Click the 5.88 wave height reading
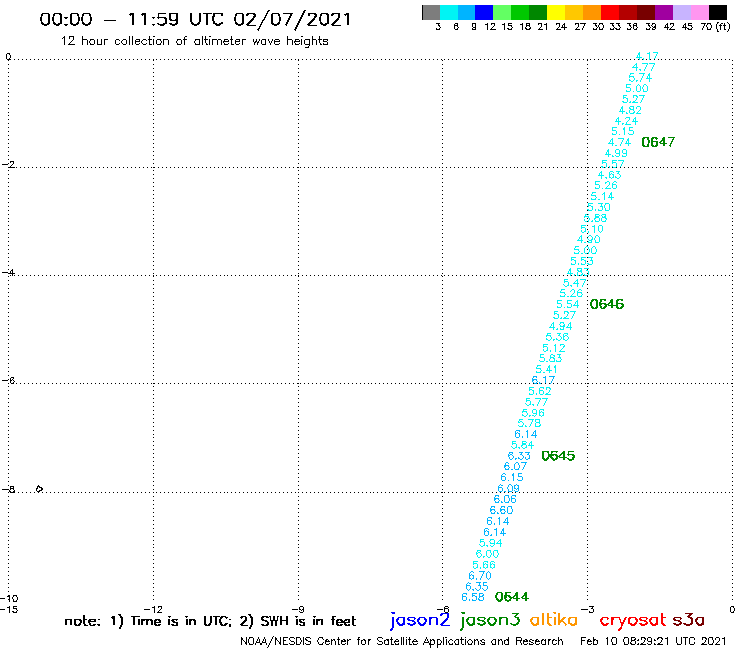This screenshot has height=650, width=740. (x=595, y=219)
